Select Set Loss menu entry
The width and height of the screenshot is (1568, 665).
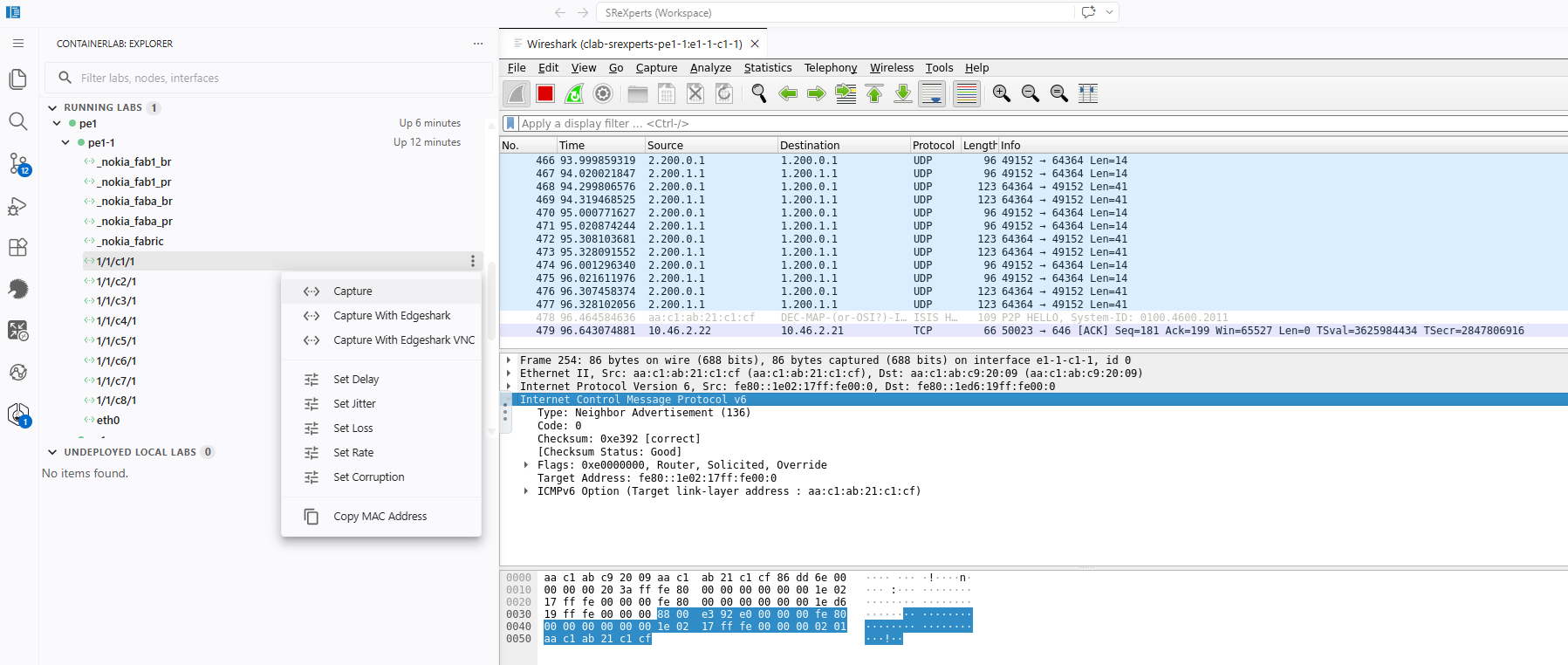click(381, 428)
